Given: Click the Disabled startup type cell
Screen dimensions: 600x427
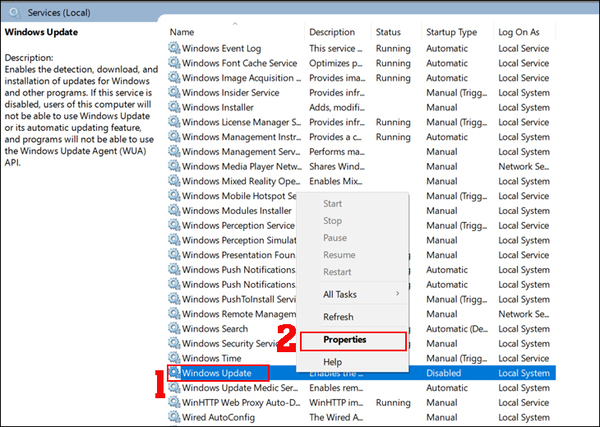Looking at the screenshot, I should point(443,373).
